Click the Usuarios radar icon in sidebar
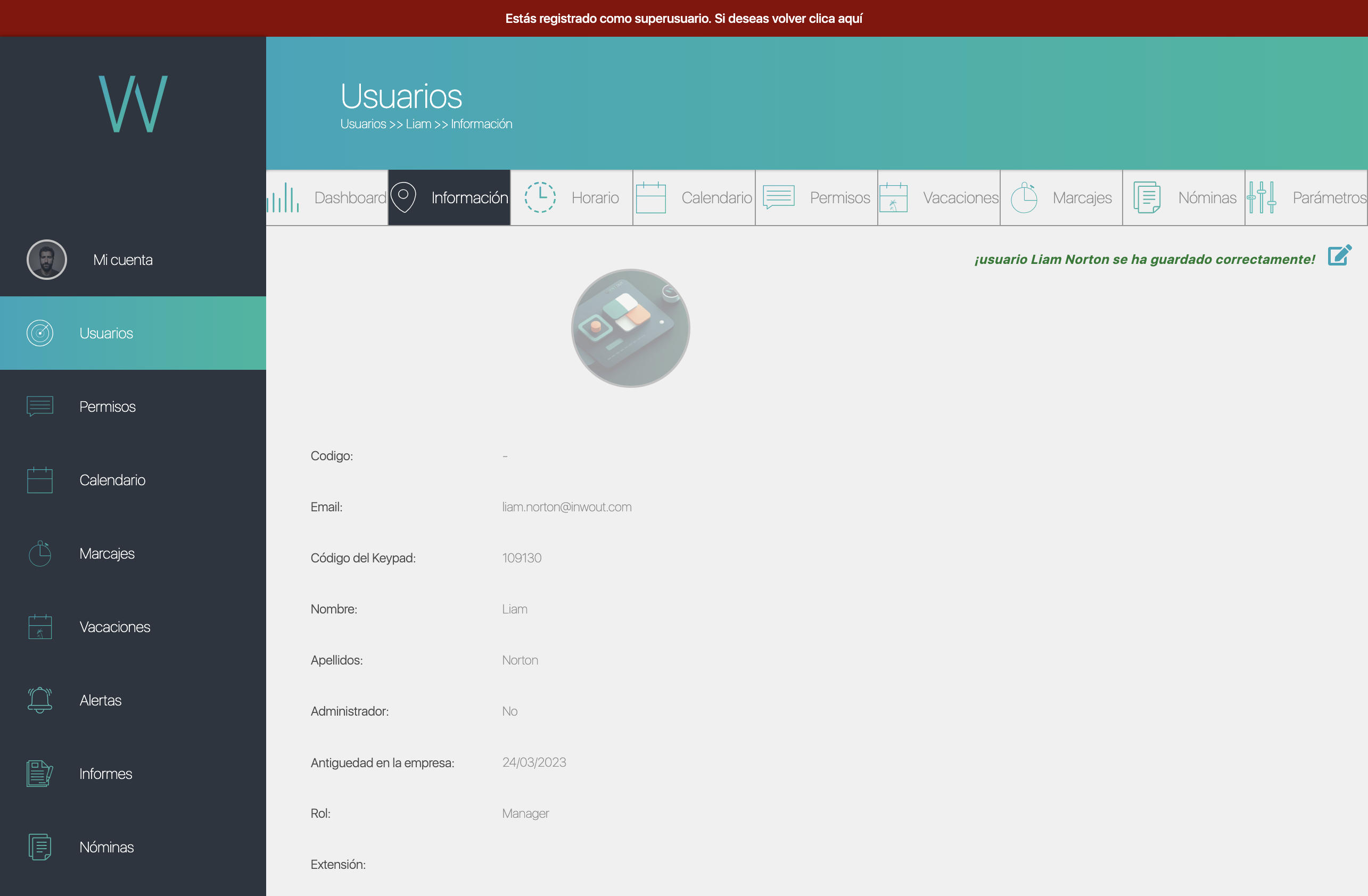The height and width of the screenshot is (896, 1368). [40, 333]
